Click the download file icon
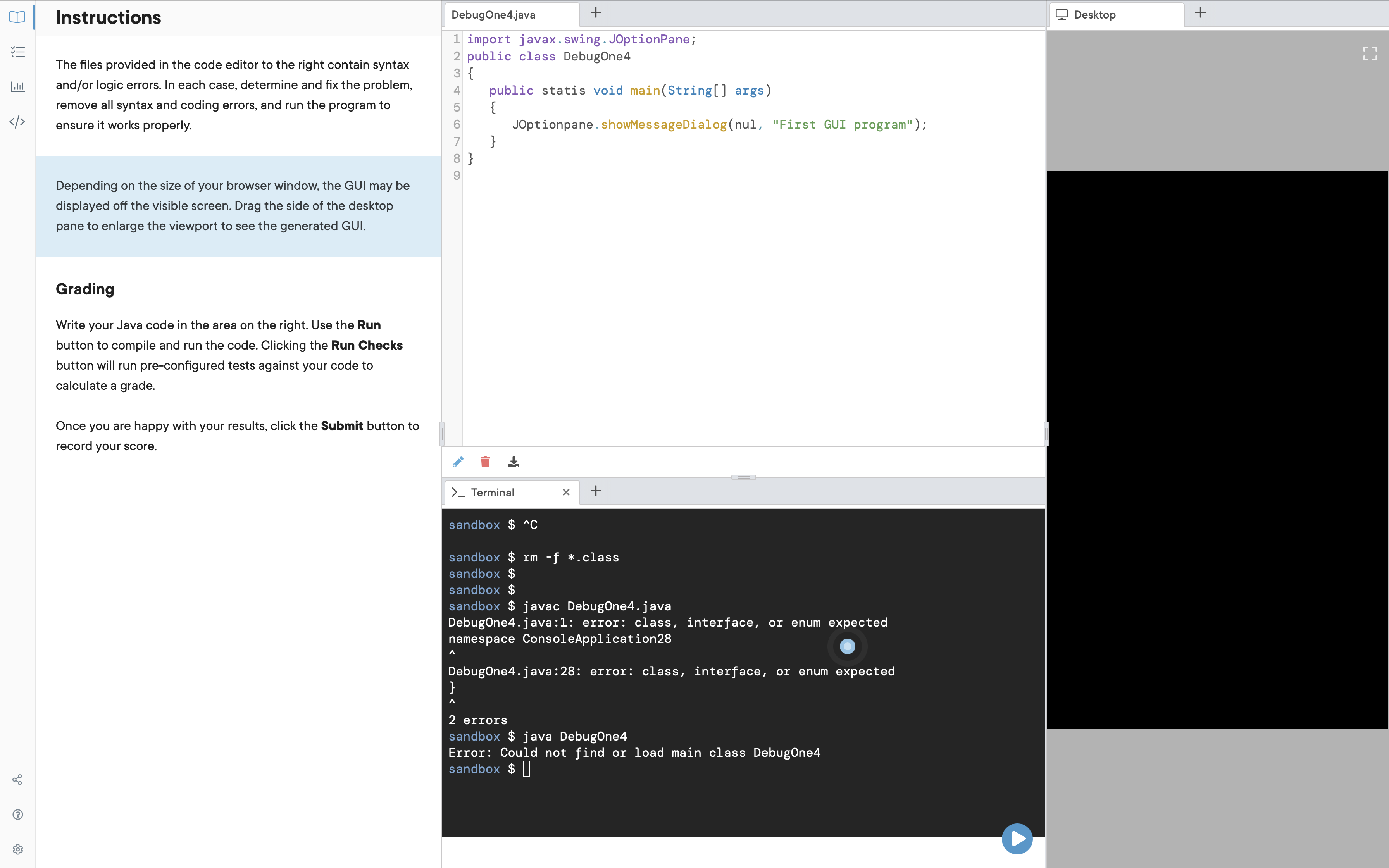This screenshot has width=1389, height=868. coord(514,462)
